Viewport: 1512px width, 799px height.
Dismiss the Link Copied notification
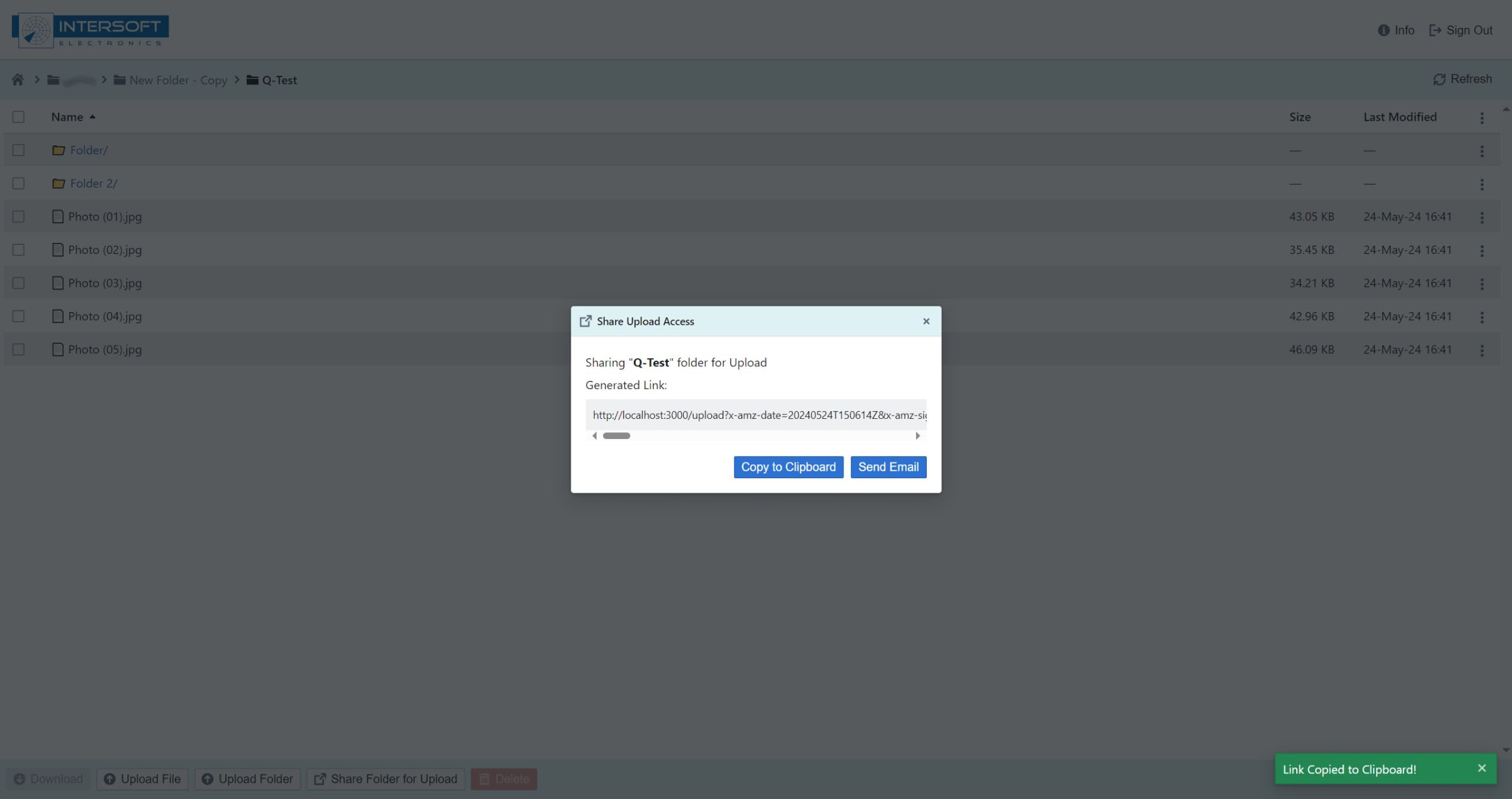tap(1482, 769)
